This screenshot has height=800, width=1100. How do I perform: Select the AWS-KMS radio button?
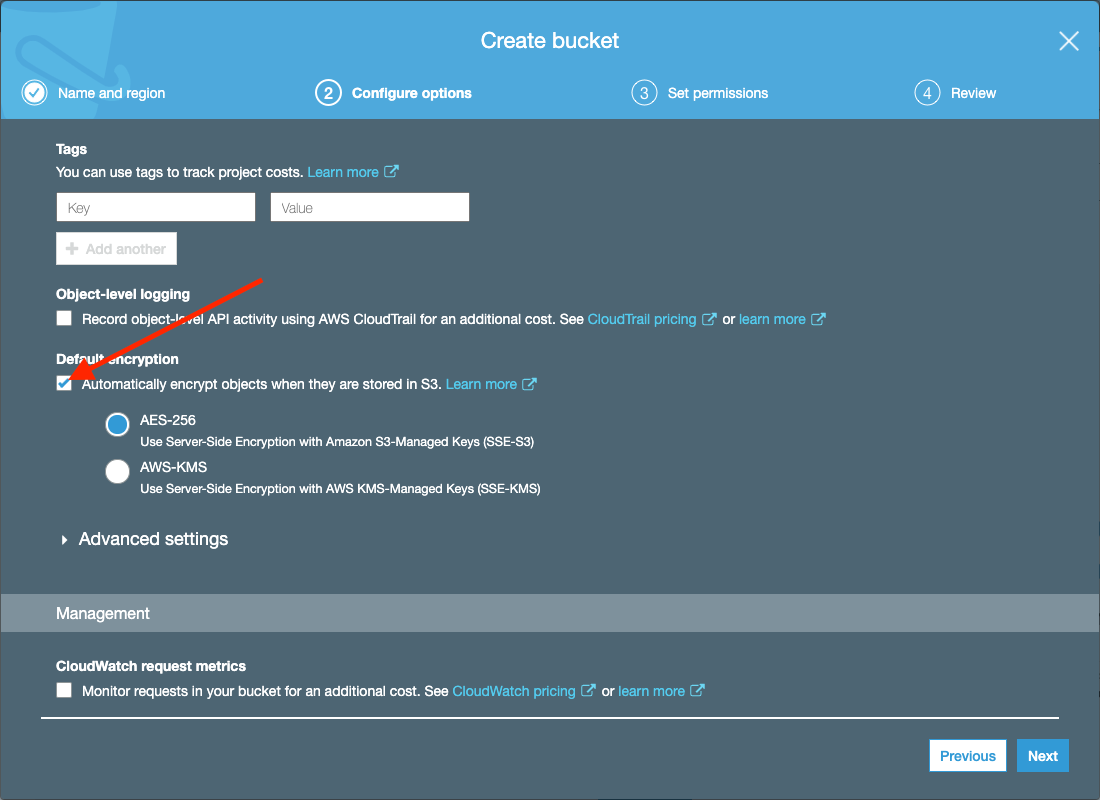point(117,471)
